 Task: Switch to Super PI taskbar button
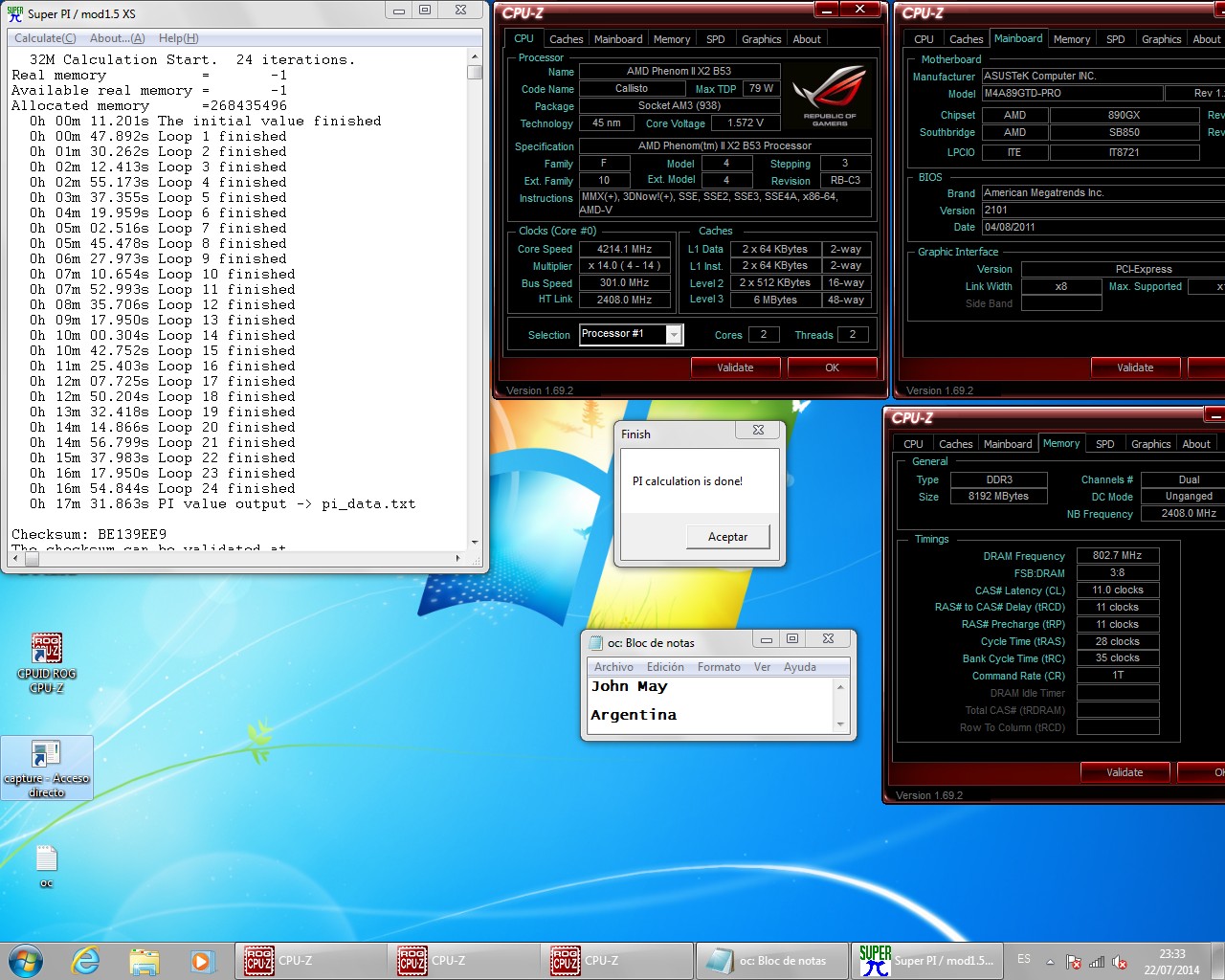tap(927, 961)
